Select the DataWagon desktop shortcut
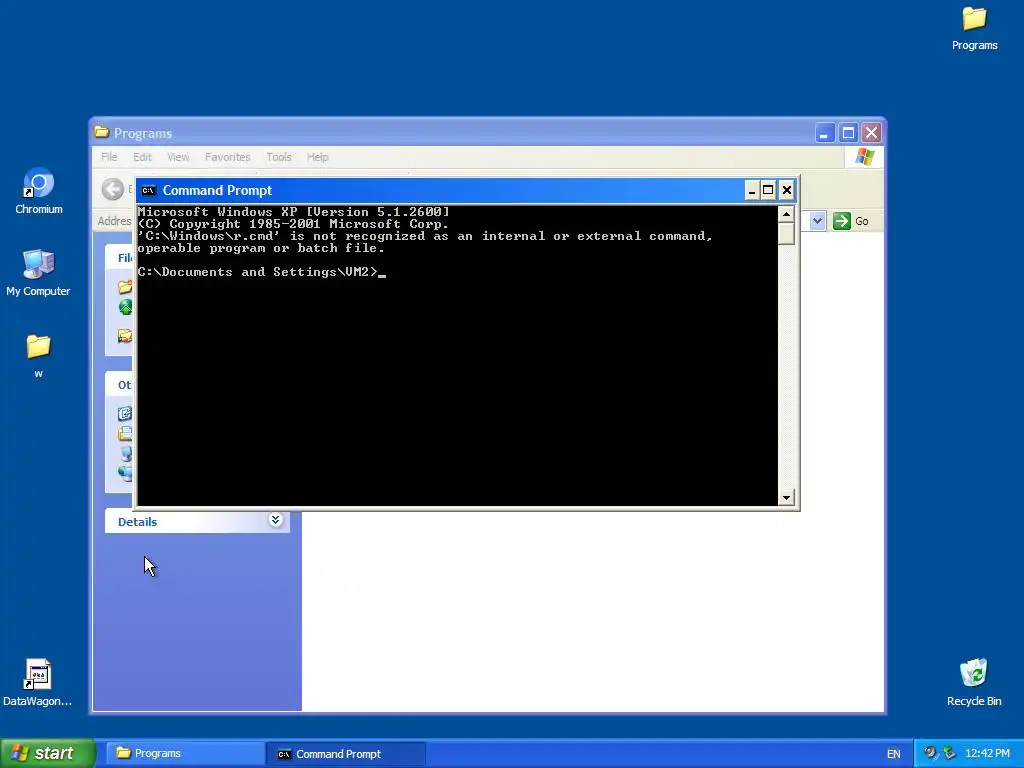The width and height of the screenshot is (1024, 768). [x=37, y=682]
